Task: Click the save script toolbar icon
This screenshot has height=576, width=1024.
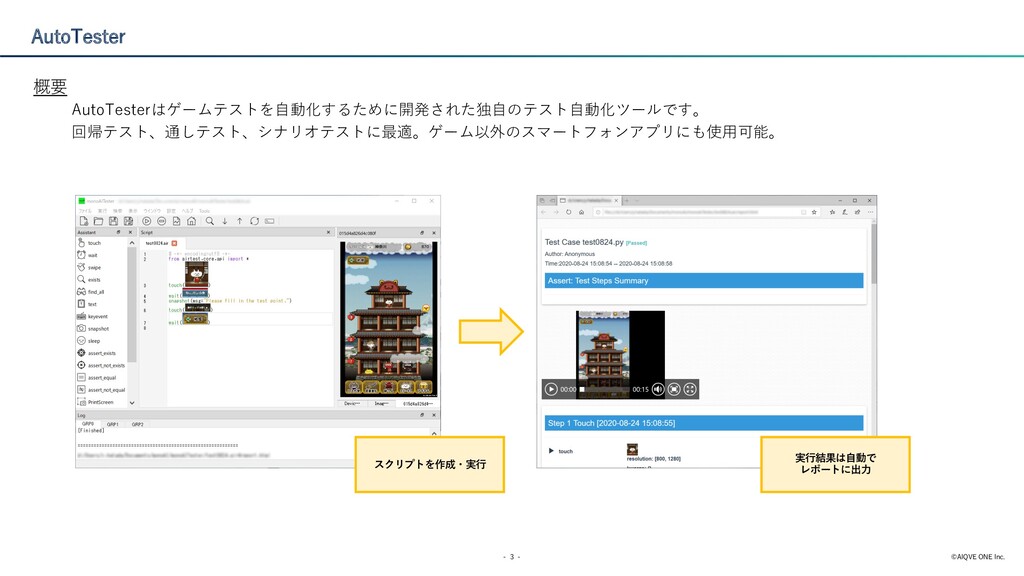Action: coord(113,221)
